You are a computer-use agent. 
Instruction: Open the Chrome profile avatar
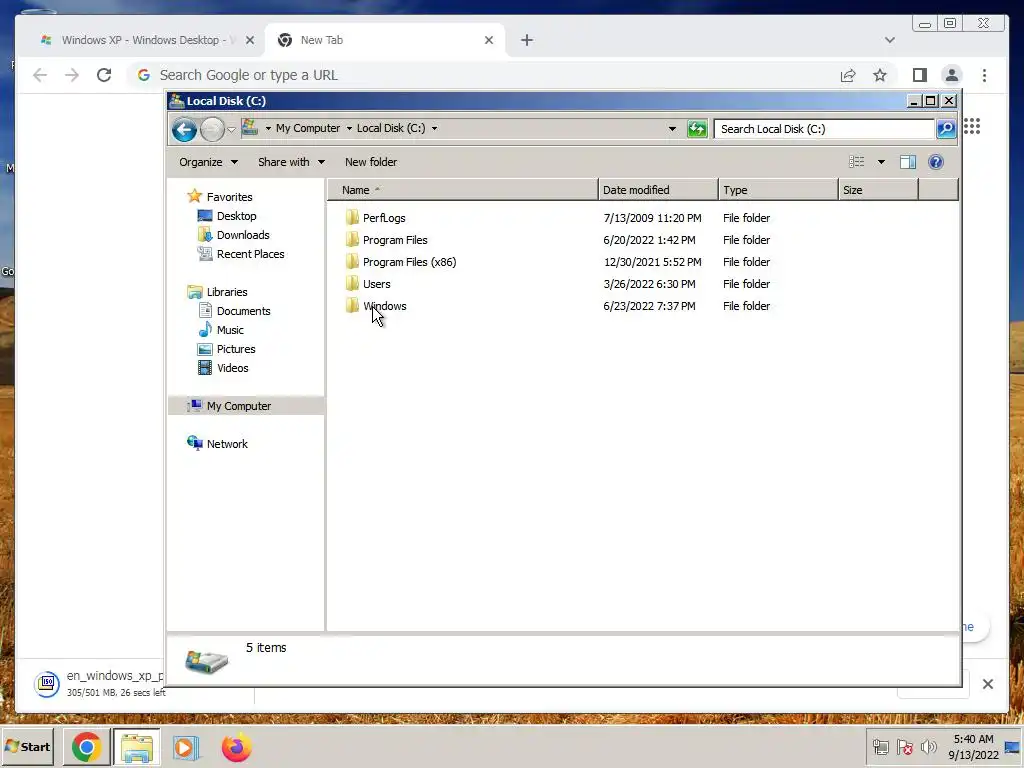pyautogui.click(x=952, y=75)
